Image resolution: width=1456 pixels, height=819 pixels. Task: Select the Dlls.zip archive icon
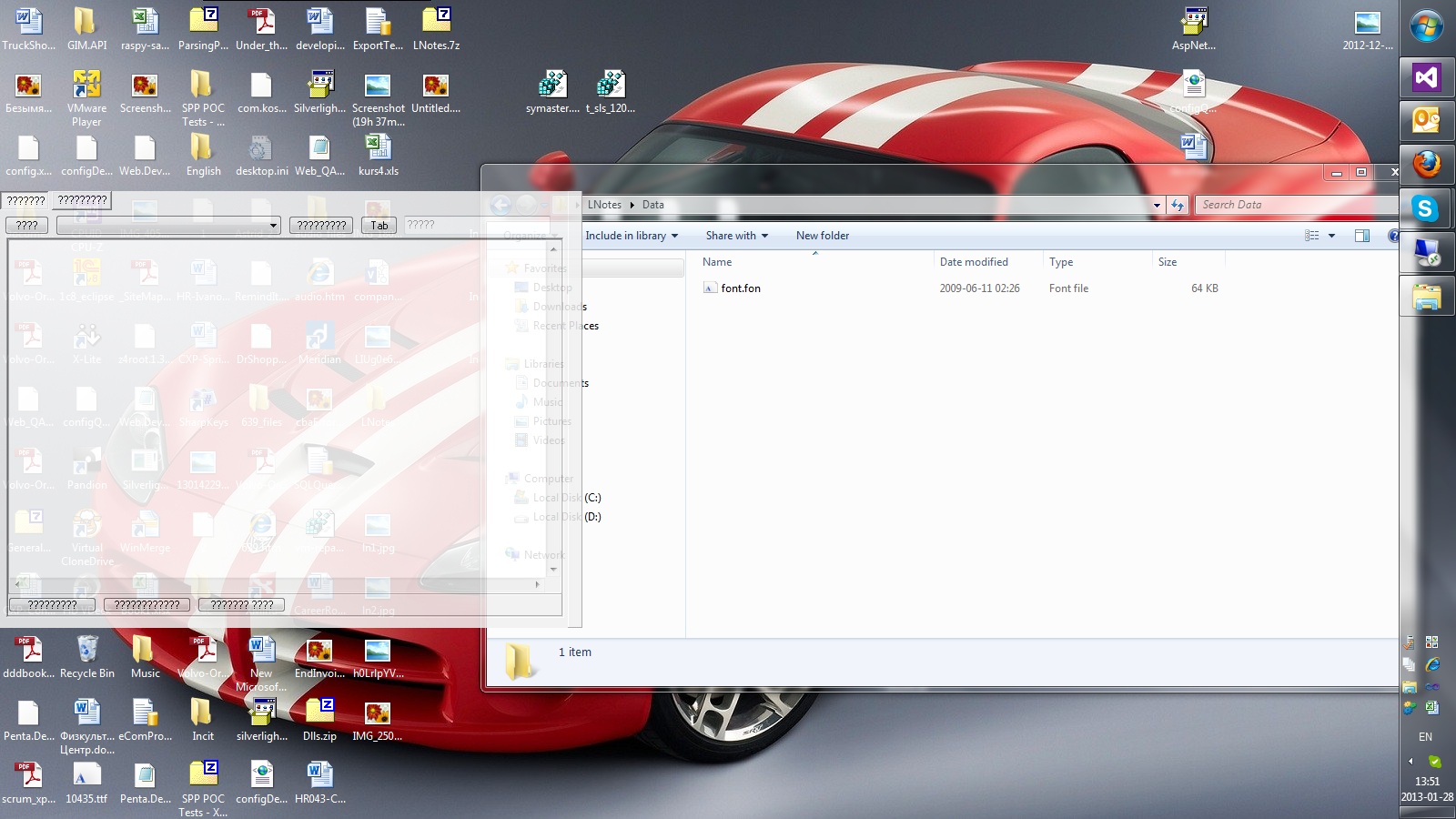pos(319,720)
